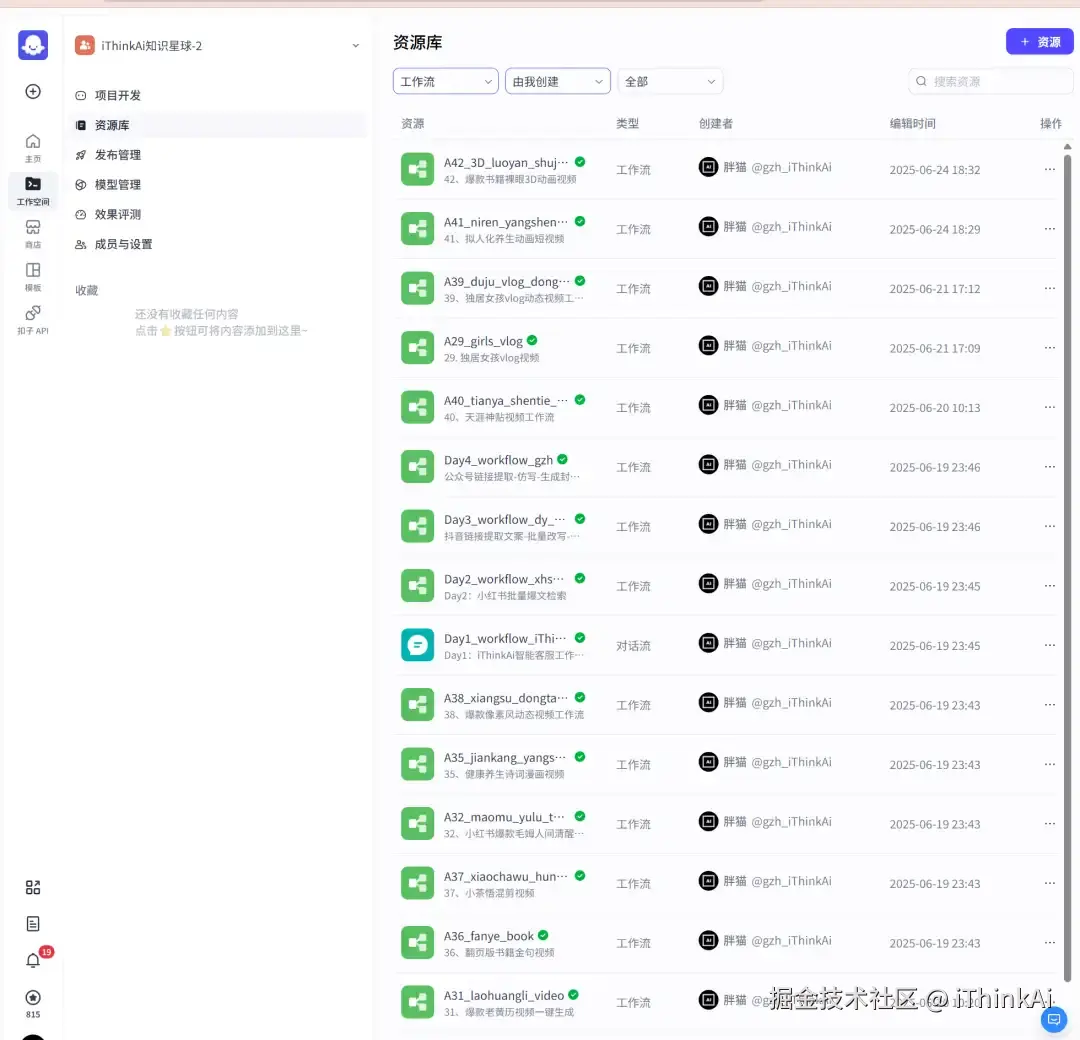The width and height of the screenshot is (1080, 1040).
Task: Expand the iThinkAi知识星球-2 workspace switcher
Action: pyautogui.click(x=355, y=45)
